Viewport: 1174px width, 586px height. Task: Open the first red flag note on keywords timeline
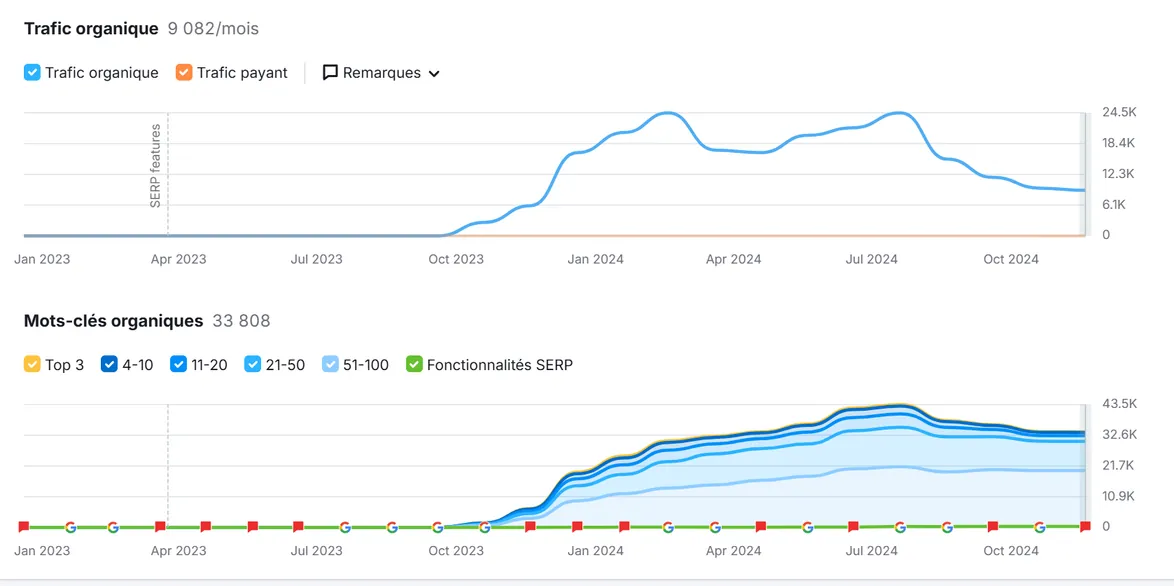coord(23,526)
